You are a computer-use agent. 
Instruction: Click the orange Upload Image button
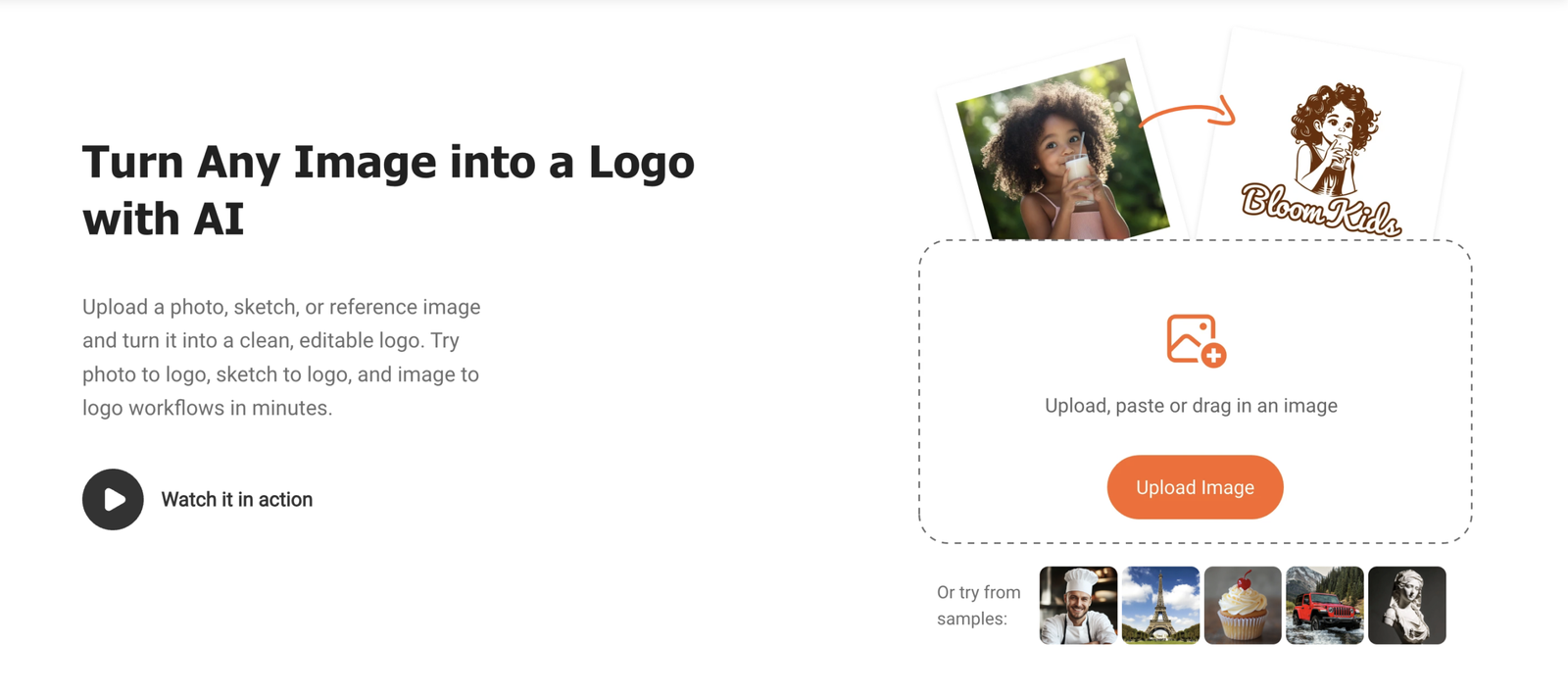pyautogui.click(x=1195, y=487)
